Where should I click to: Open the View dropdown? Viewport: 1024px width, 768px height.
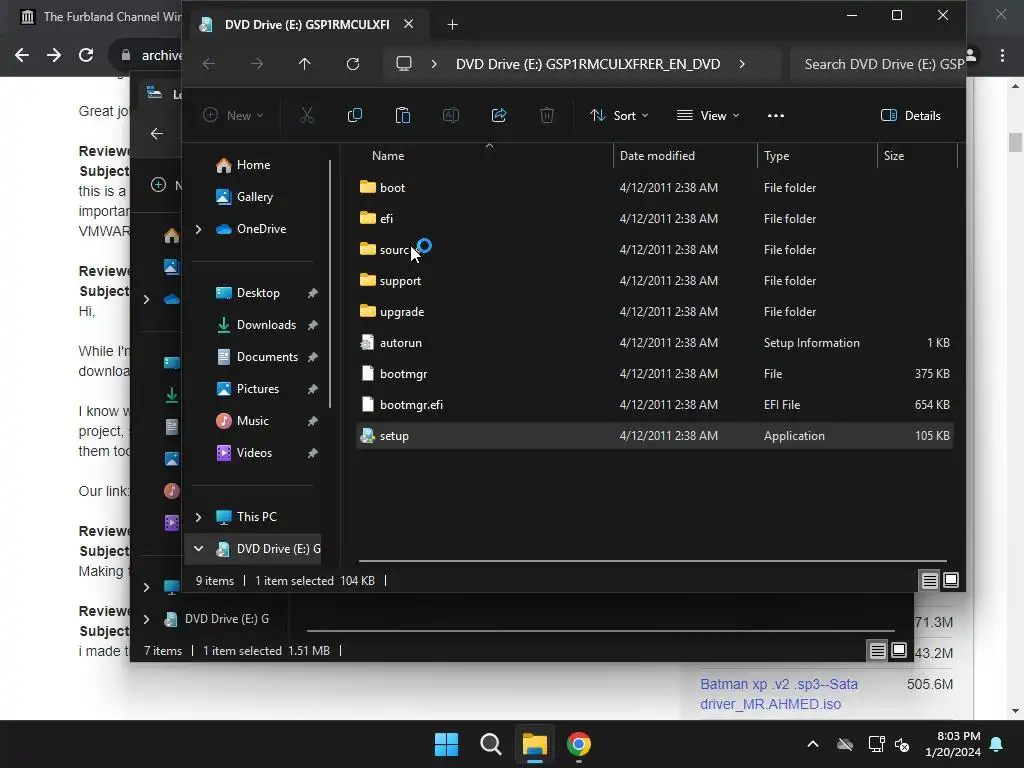pos(709,116)
